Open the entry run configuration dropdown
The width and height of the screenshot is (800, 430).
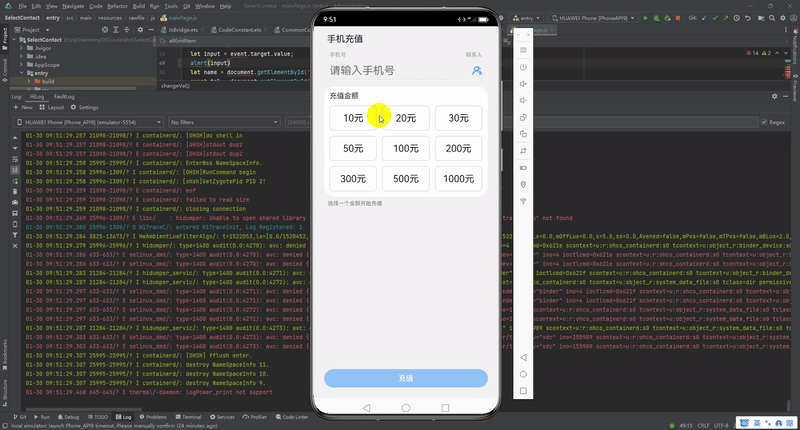(x=527, y=18)
